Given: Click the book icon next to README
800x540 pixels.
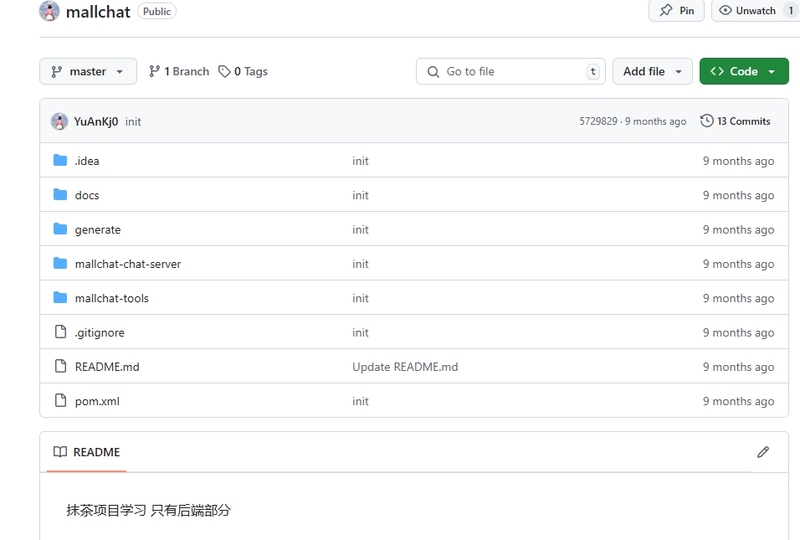Looking at the screenshot, I should click(60, 452).
